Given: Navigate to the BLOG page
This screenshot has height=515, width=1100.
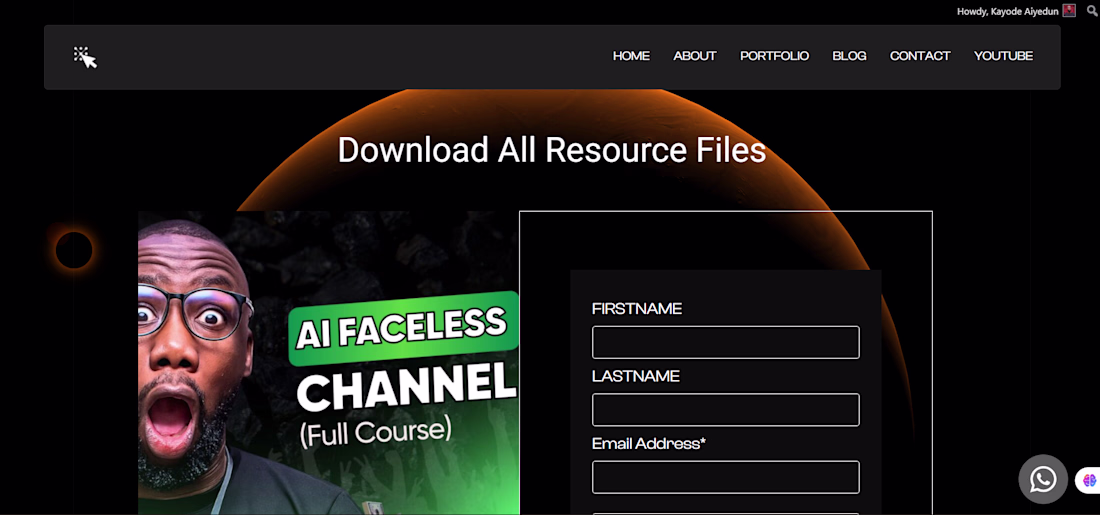Looking at the screenshot, I should tap(849, 56).
